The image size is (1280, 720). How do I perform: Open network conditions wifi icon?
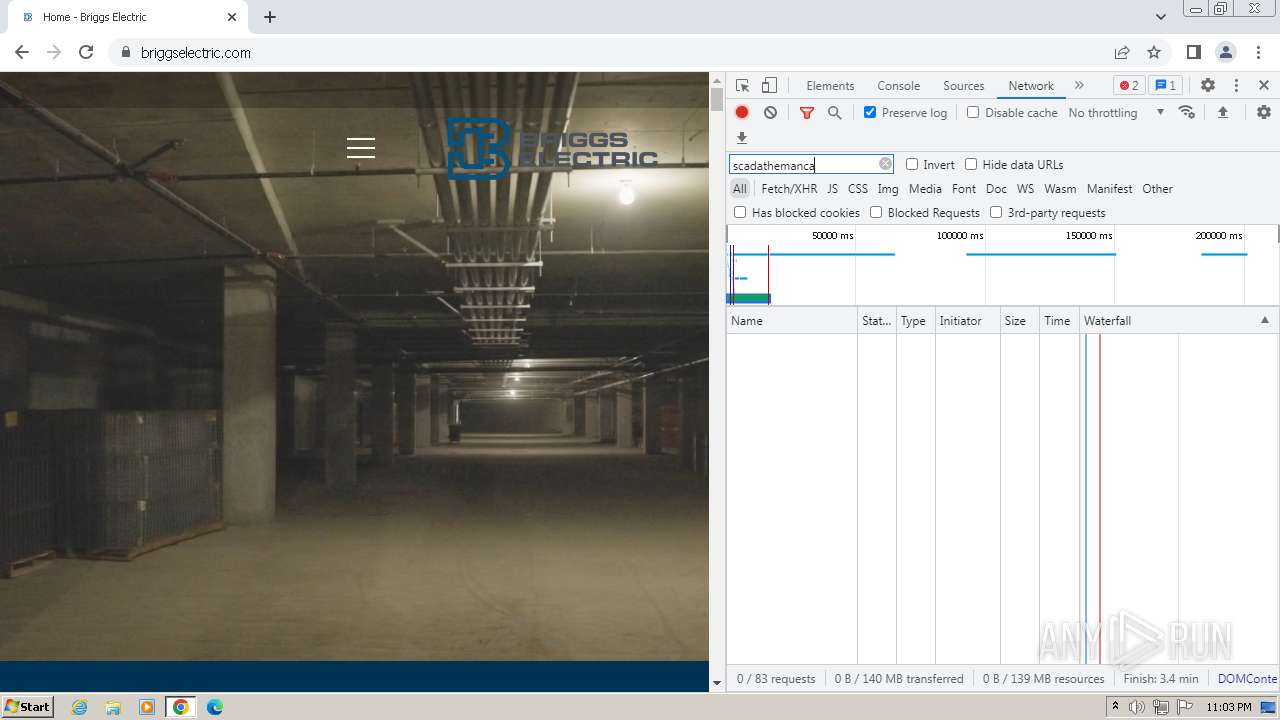[x=1187, y=112]
